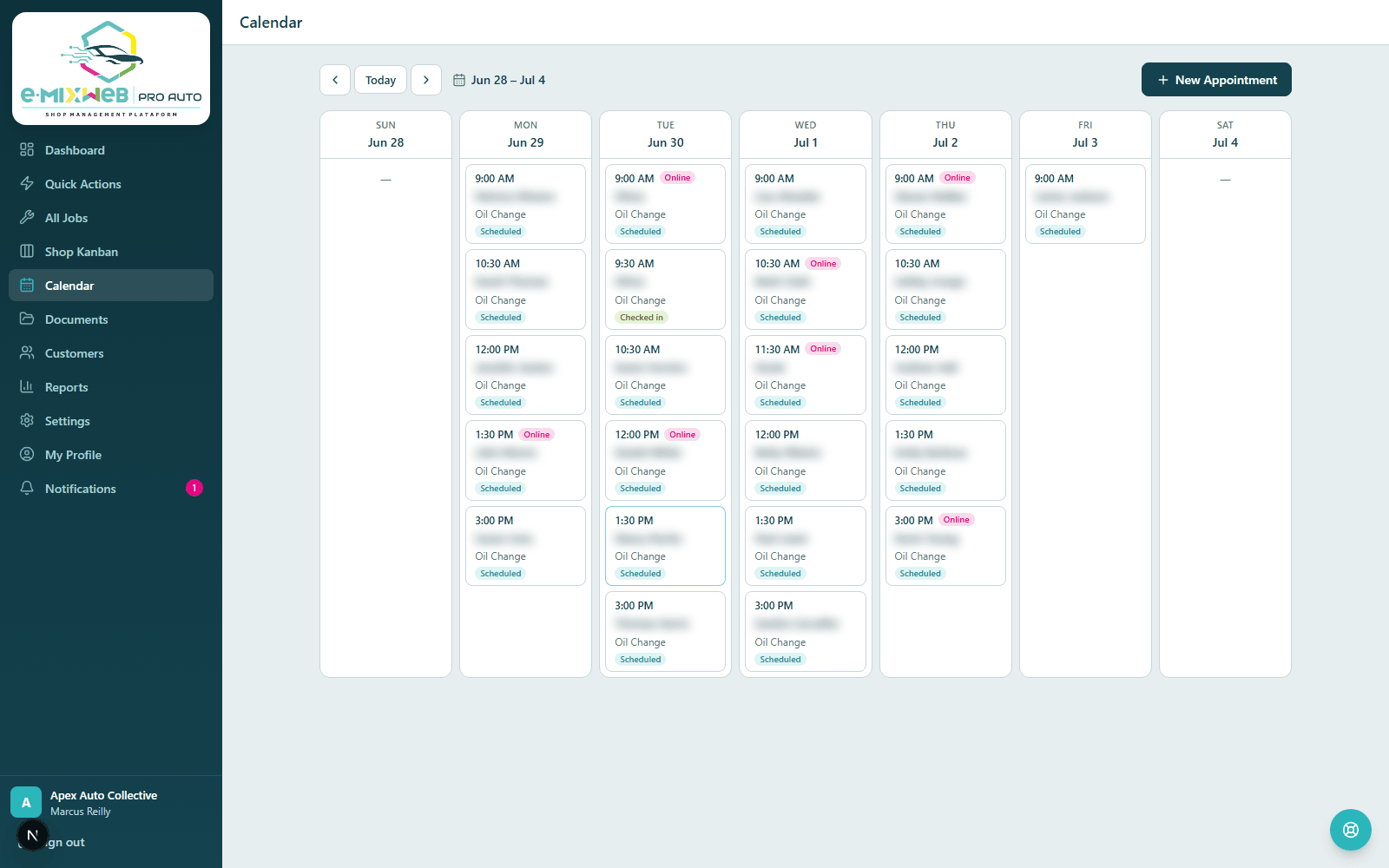The width and height of the screenshot is (1389, 868).
Task: Open Thursday 12:00 PM appointment card
Action: pyautogui.click(x=945, y=375)
